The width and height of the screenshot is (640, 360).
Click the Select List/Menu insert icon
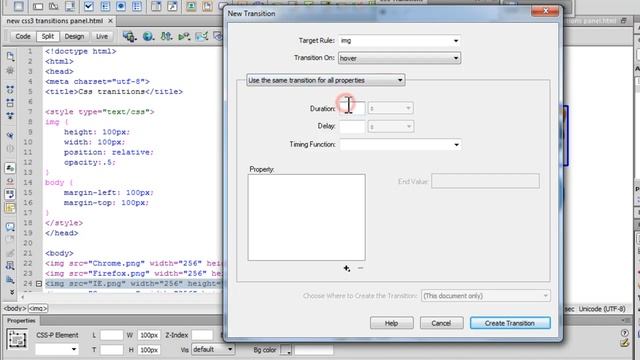pyautogui.click(x=156, y=6)
